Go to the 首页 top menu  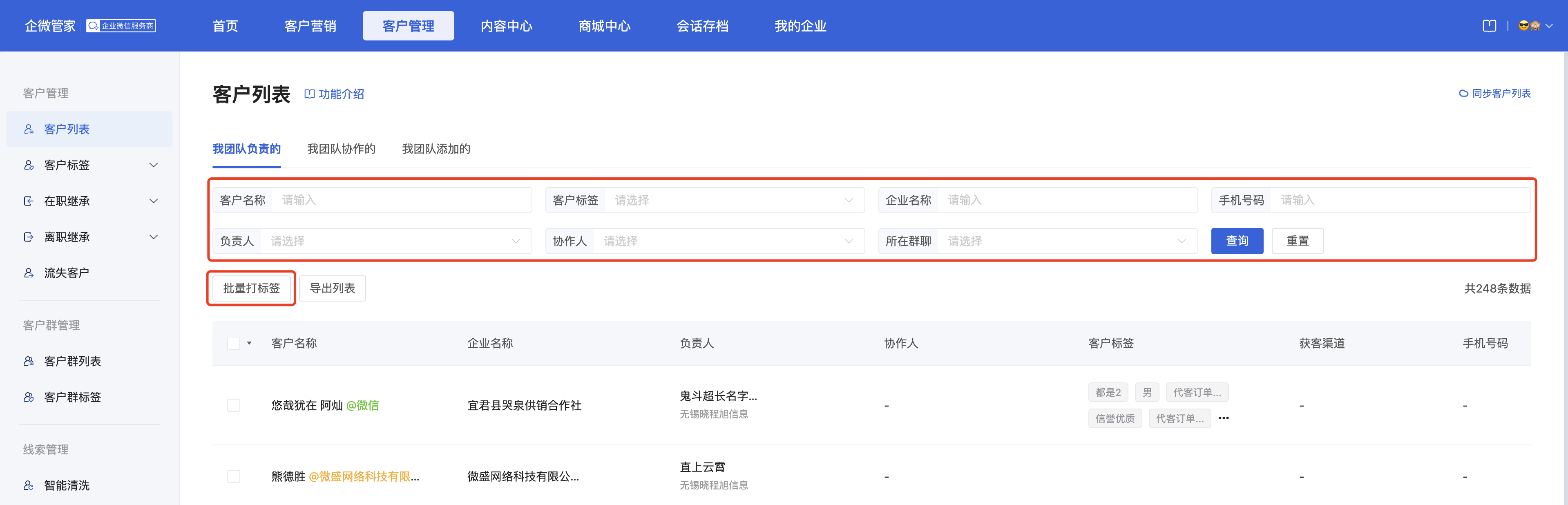225,26
